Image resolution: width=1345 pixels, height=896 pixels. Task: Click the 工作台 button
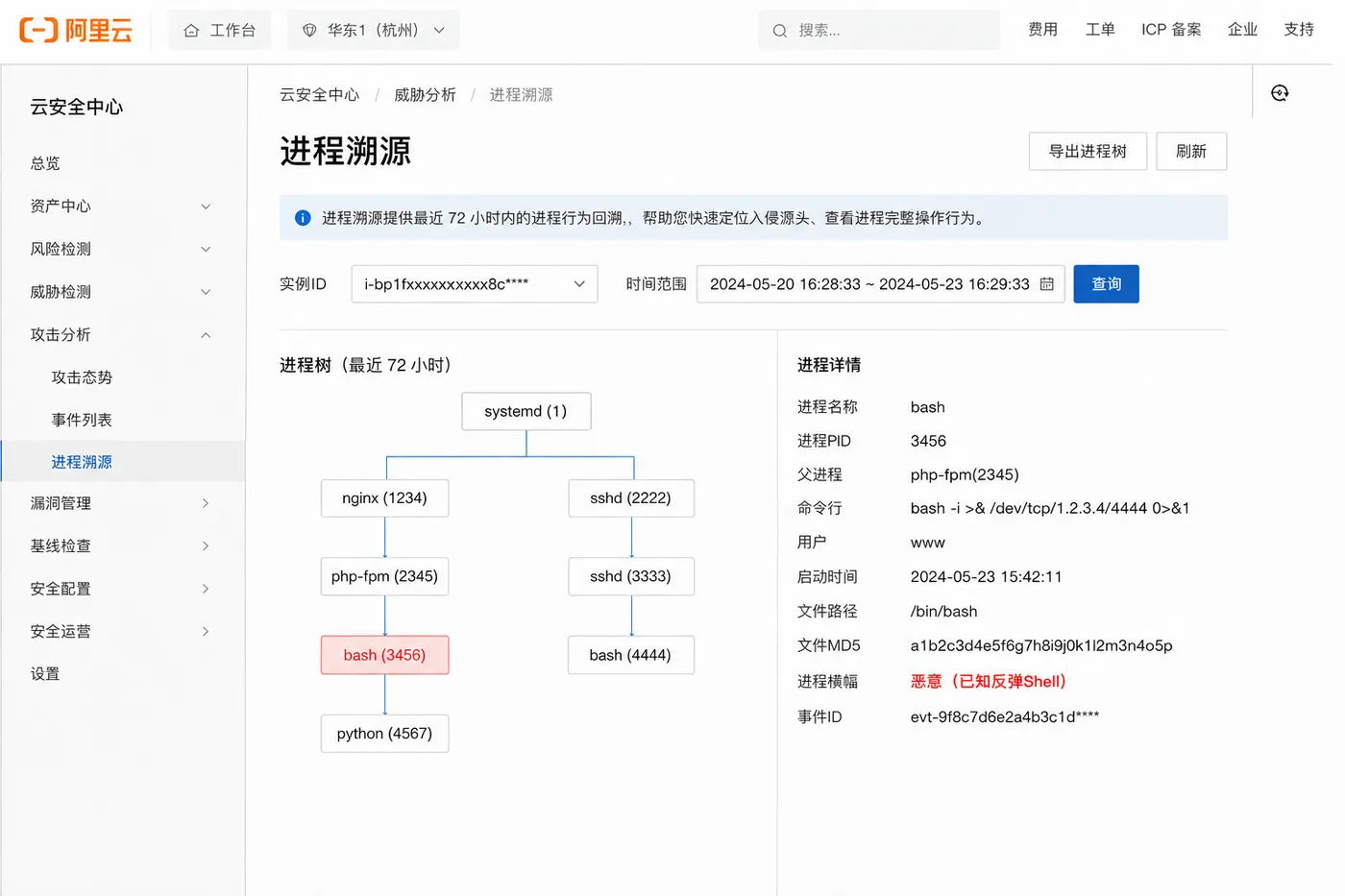(x=220, y=30)
